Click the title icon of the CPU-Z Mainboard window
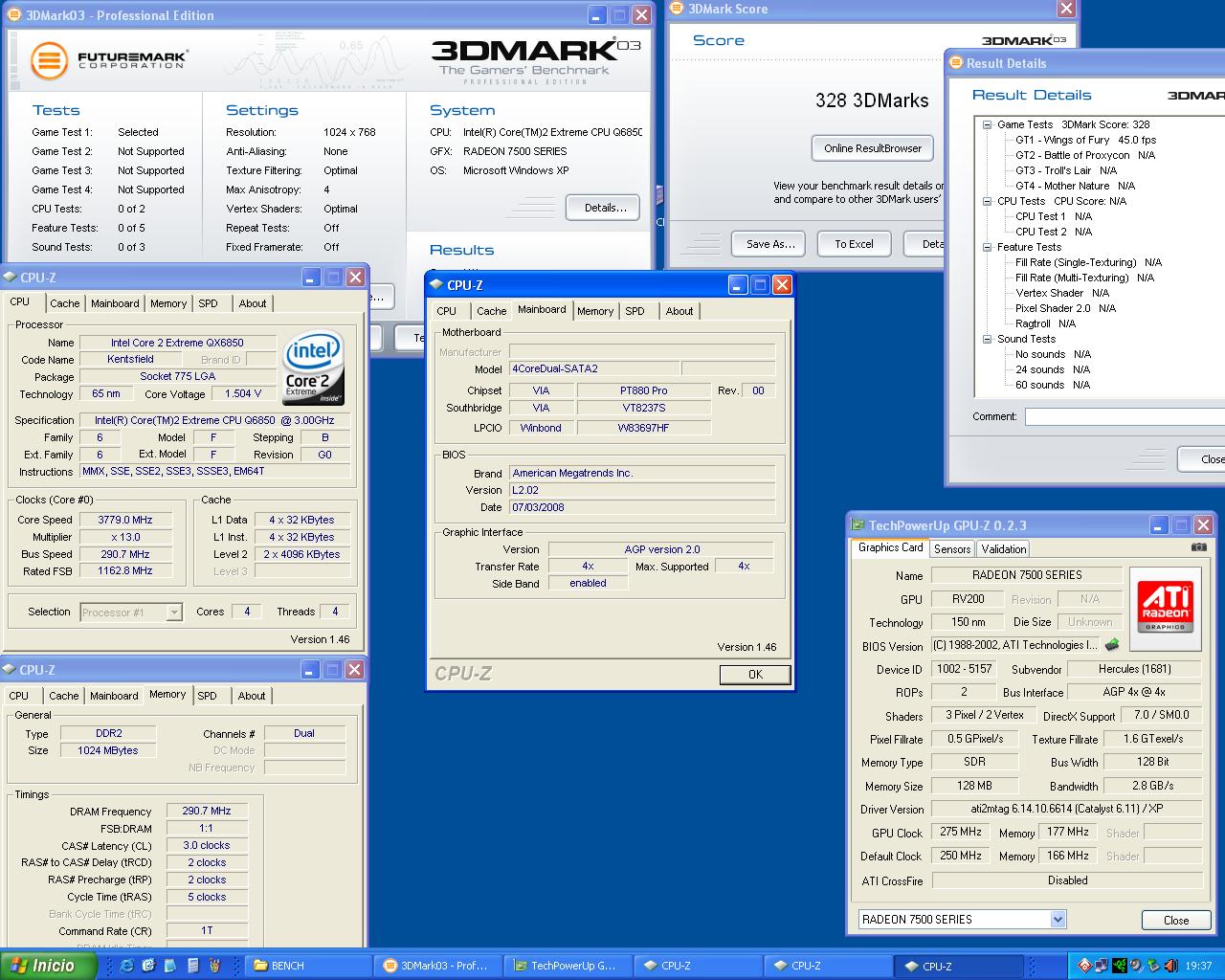 pyautogui.click(x=435, y=285)
